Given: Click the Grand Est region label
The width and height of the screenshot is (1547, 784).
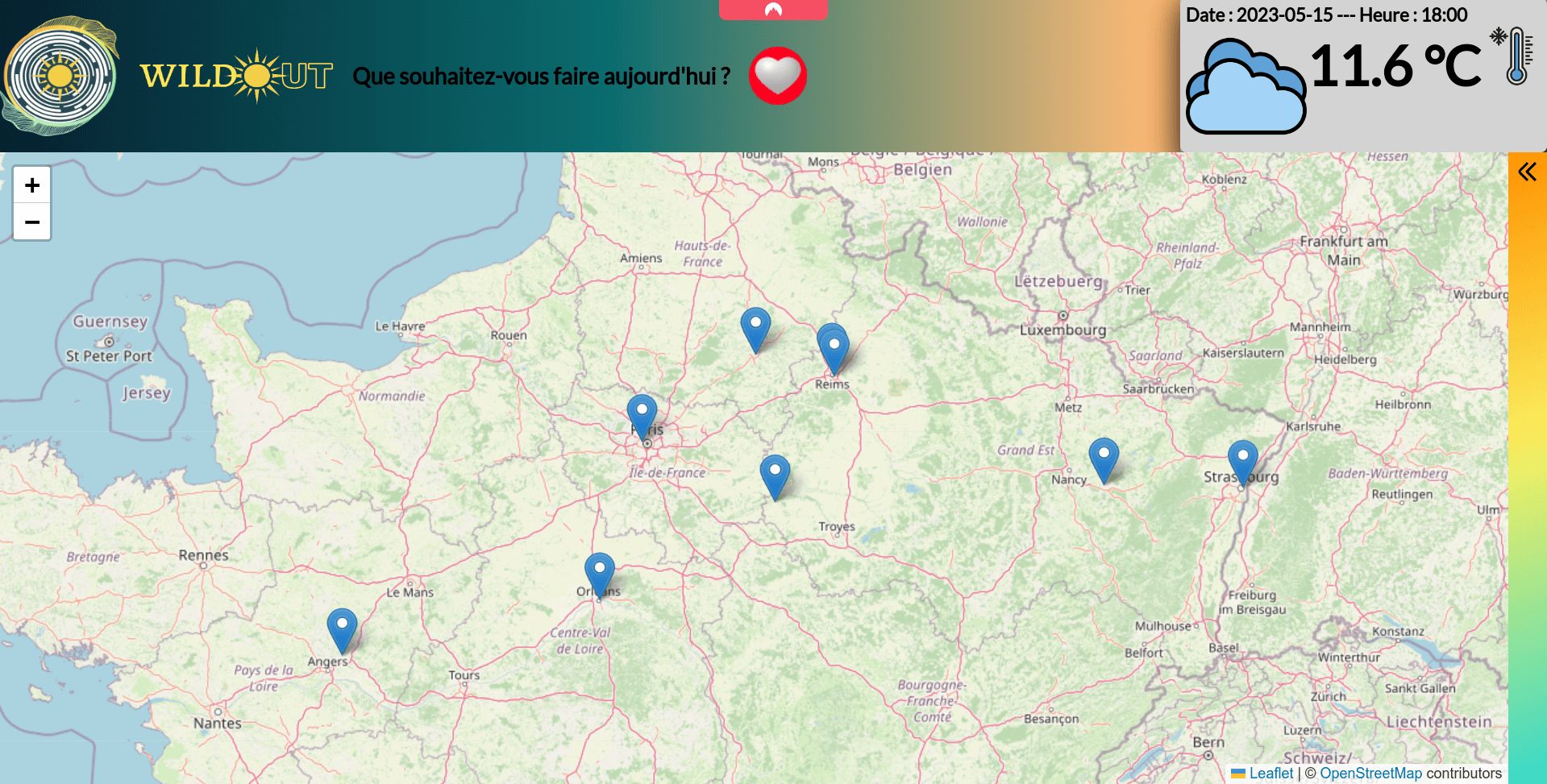Looking at the screenshot, I should tap(1025, 450).
